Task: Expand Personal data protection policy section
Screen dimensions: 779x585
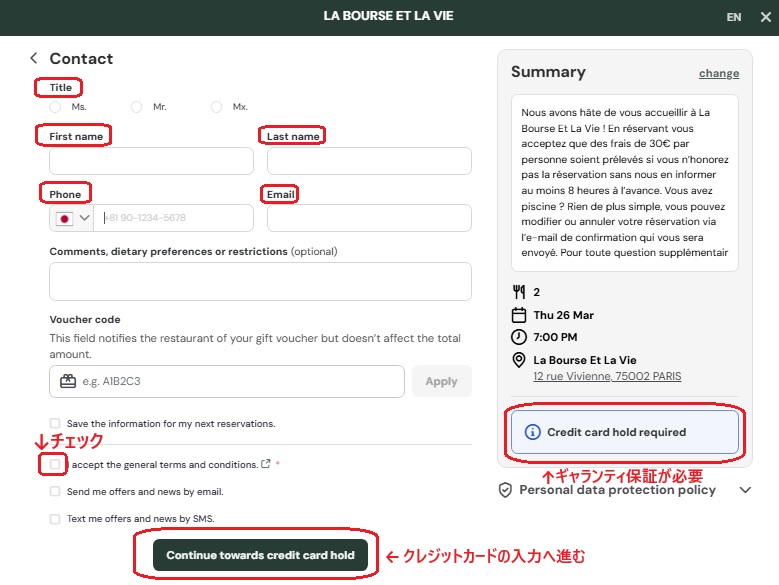Action: 744,490
